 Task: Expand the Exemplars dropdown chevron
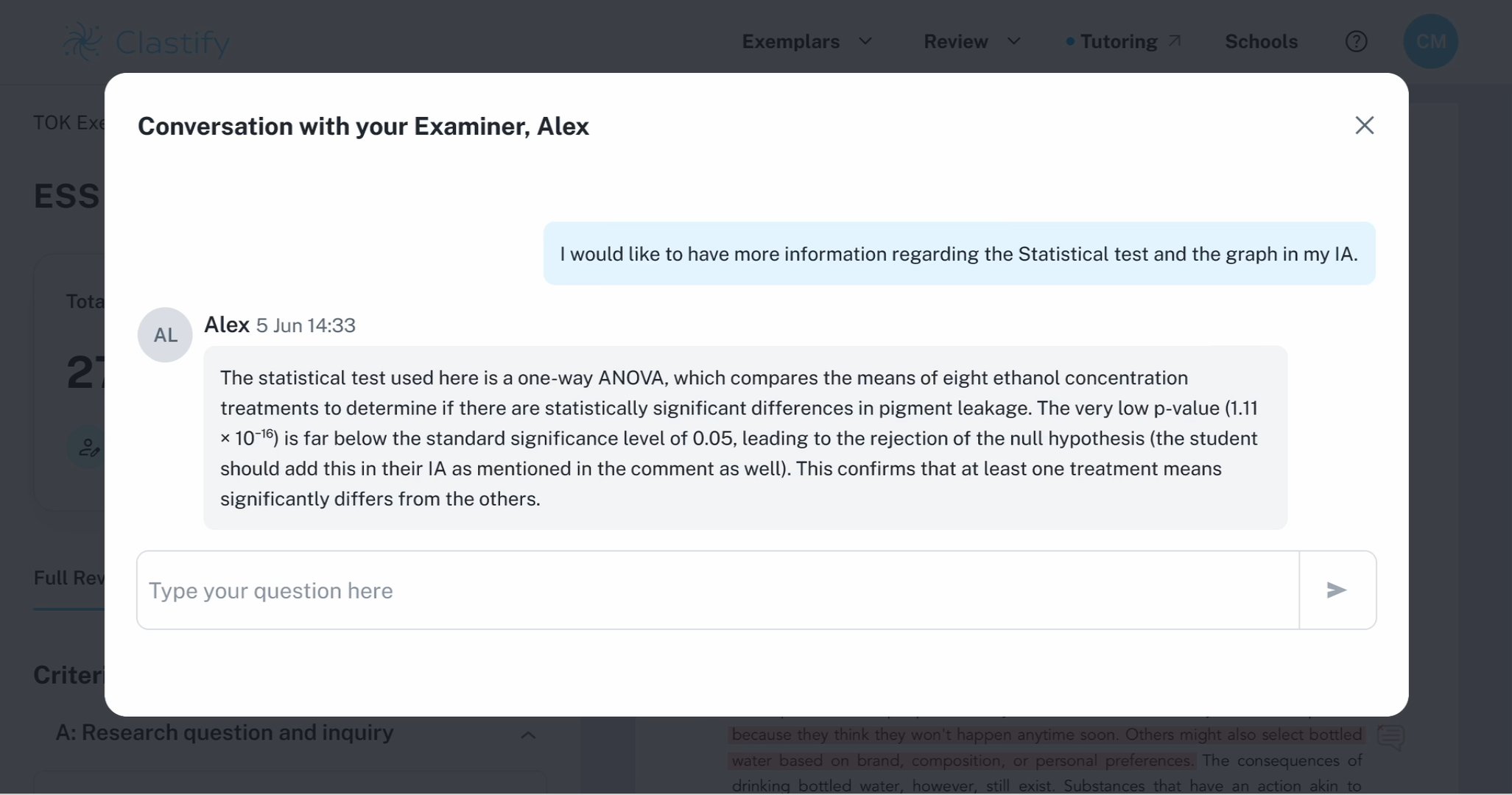(x=865, y=41)
